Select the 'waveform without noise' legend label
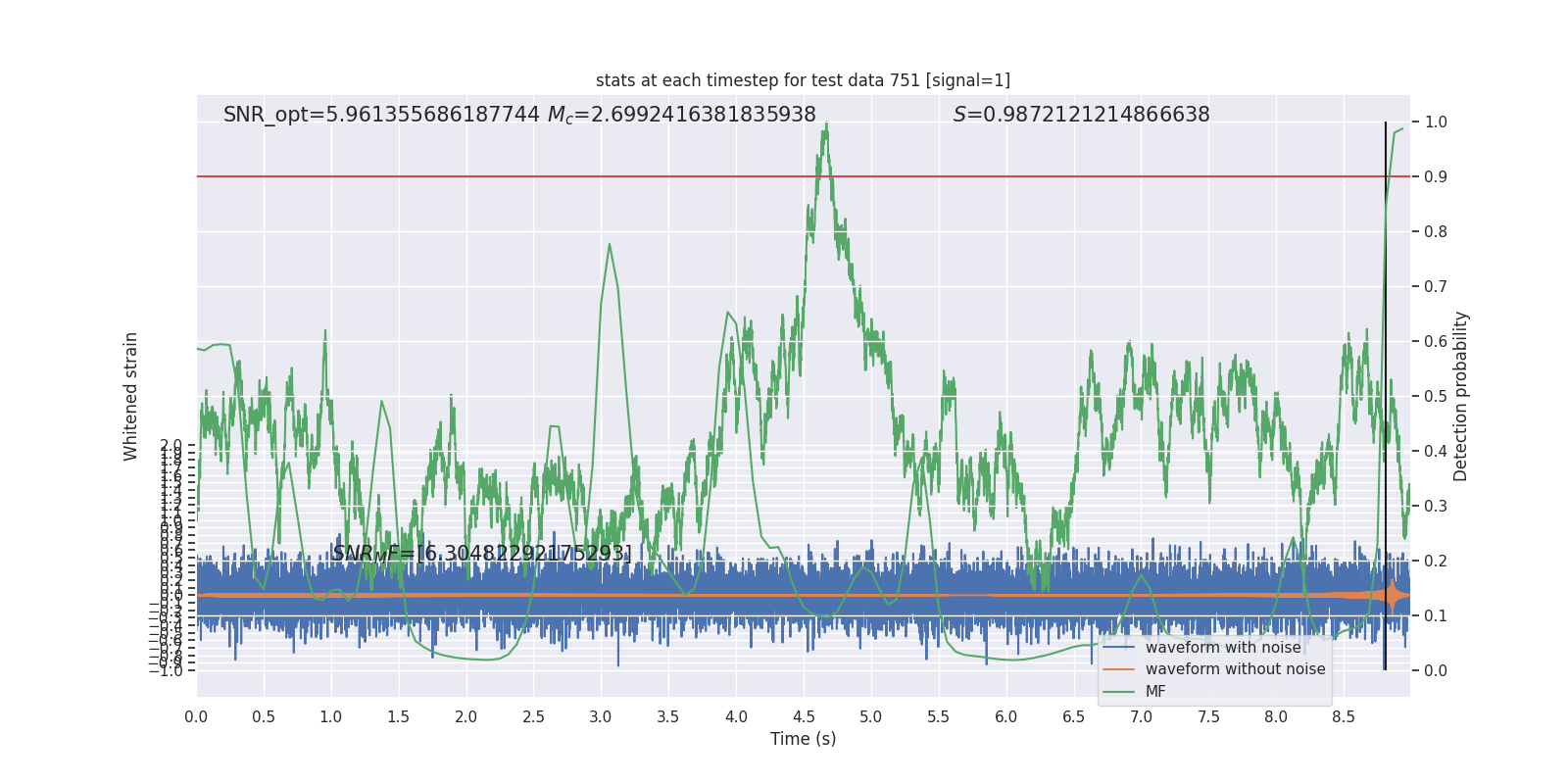The image size is (1568, 784). tap(1235, 669)
